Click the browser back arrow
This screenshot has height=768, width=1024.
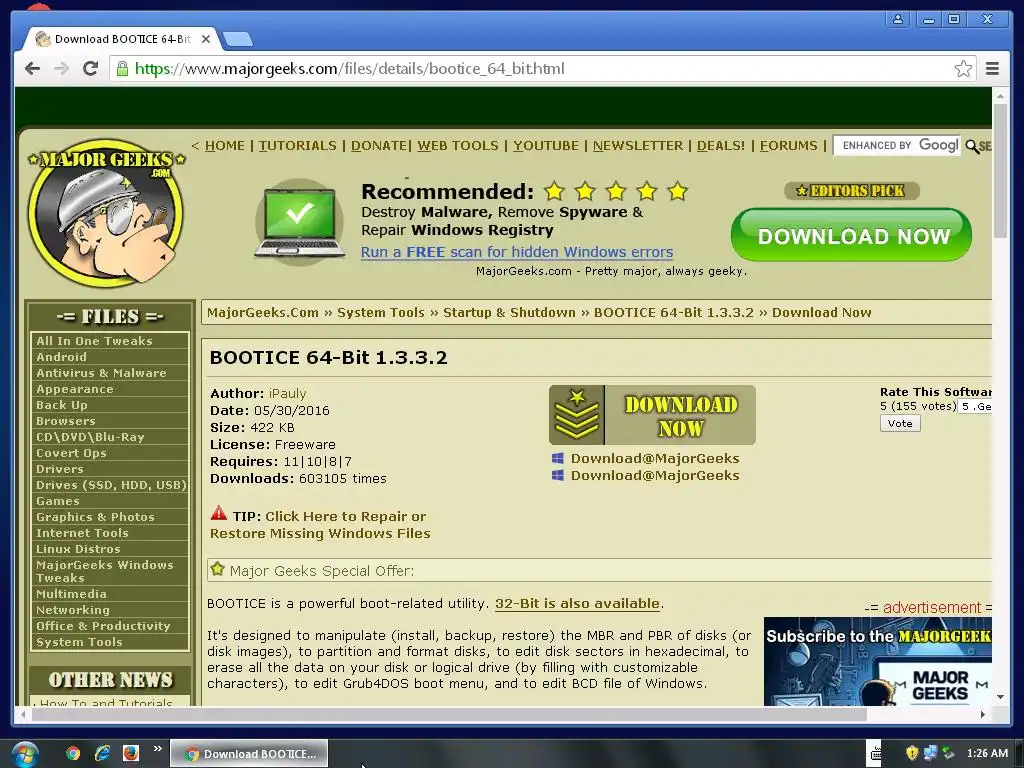32,69
